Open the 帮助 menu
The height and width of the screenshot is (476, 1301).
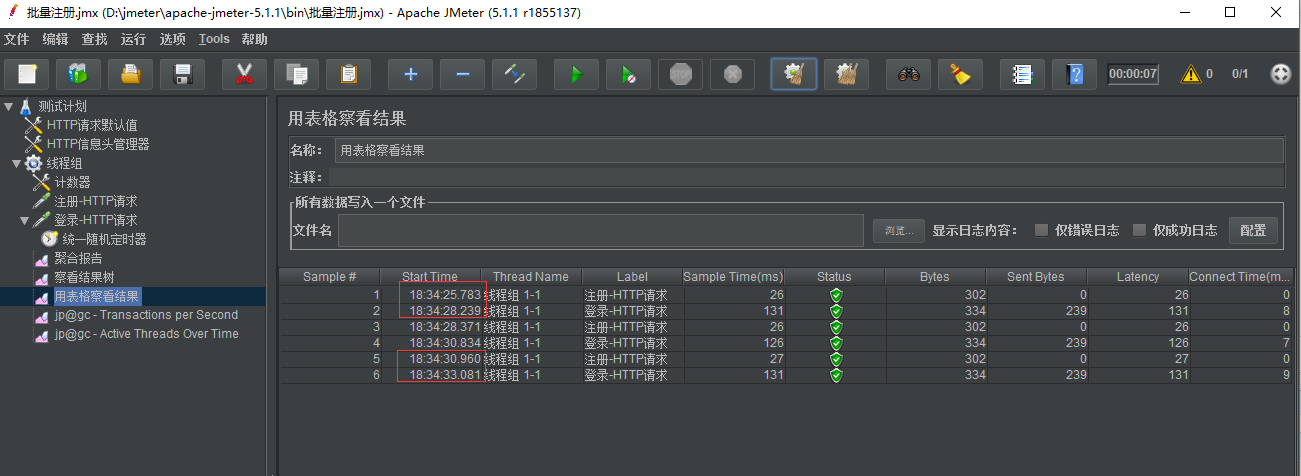255,39
